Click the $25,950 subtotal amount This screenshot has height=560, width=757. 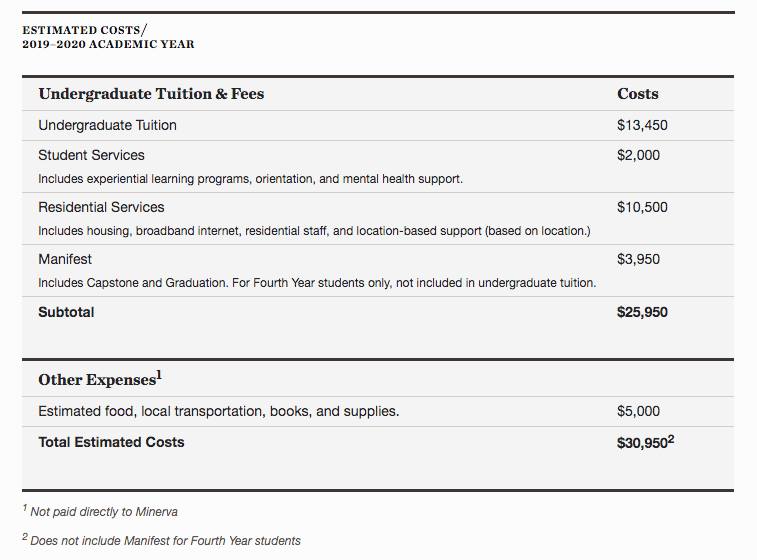click(x=642, y=312)
